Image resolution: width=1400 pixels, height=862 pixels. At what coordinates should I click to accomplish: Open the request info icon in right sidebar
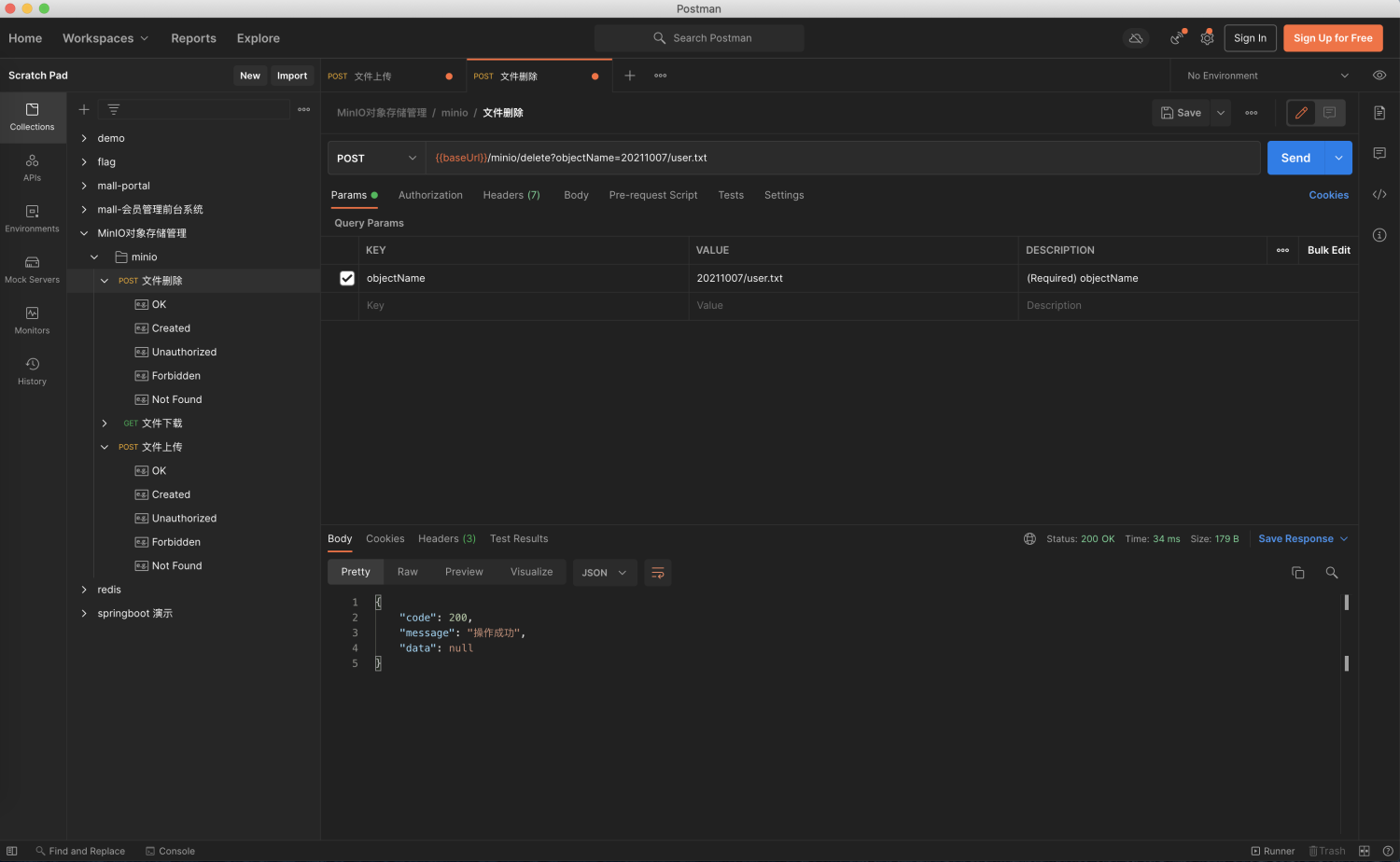[x=1379, y=235]
